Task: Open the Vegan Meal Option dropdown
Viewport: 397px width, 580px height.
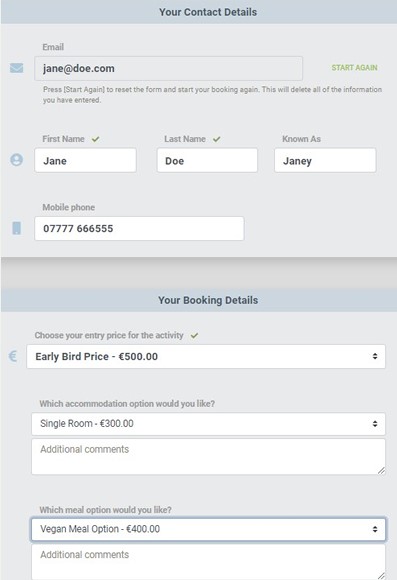Action: coord(208,529)
